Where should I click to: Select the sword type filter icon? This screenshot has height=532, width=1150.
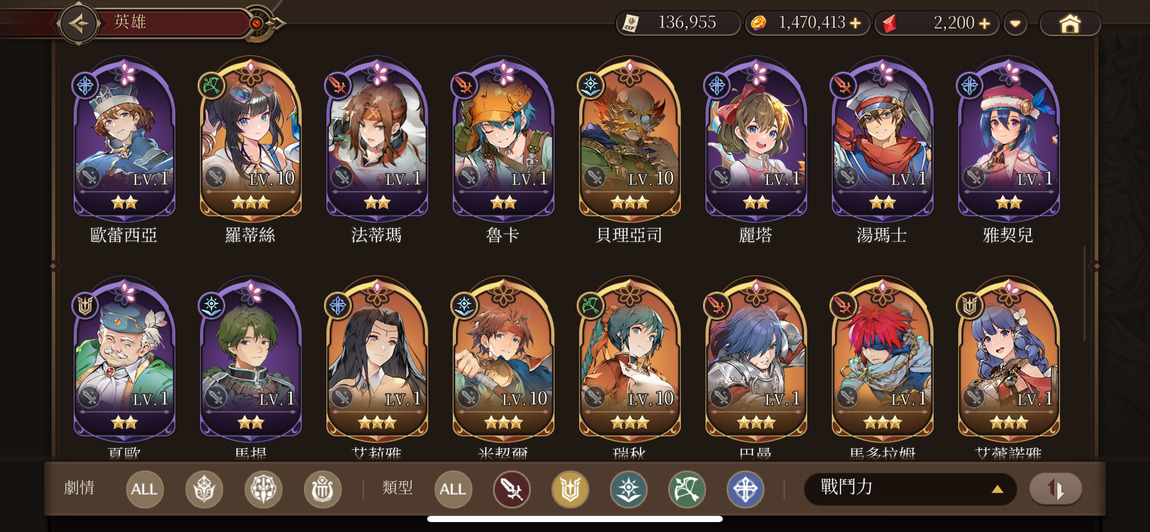coord(511,489)
